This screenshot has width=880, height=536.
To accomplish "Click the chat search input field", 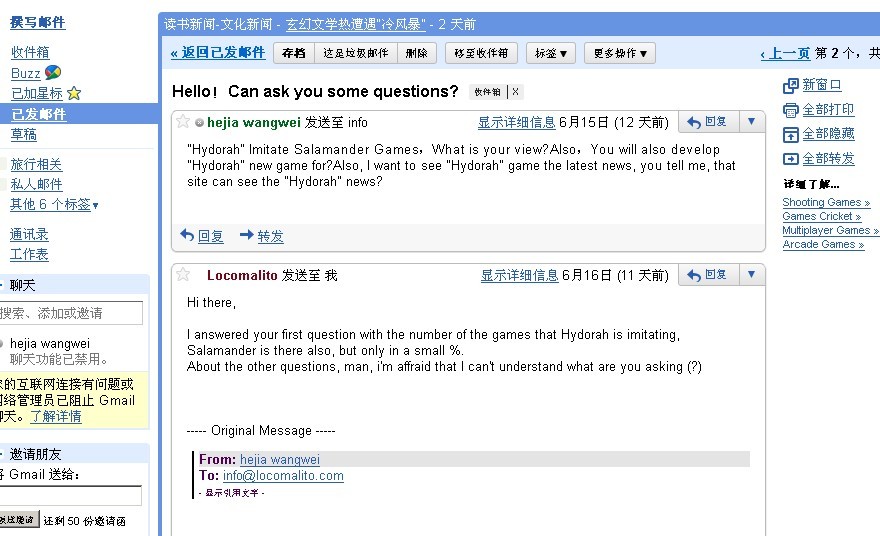I will (70, 313).
